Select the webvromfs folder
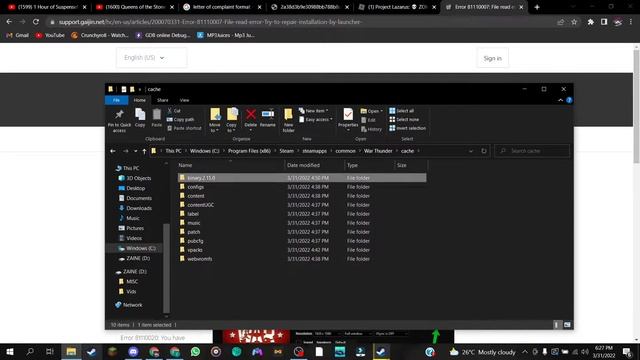The width and height of the screenshot is (640, 360). [x=200, y=259]
